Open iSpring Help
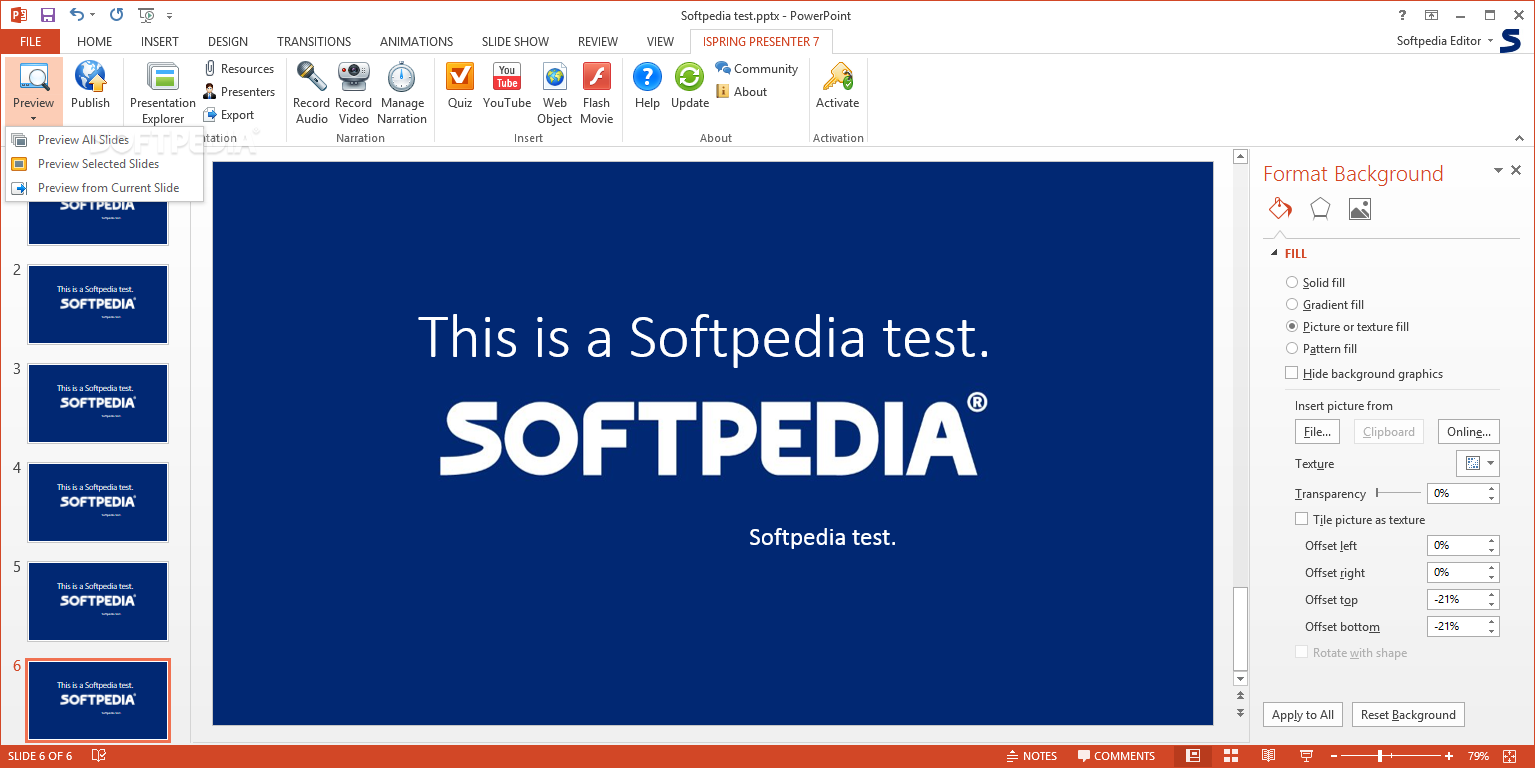Image resolution: width=1535 pixels, height=768 pixels. click(x=647, y=85)
